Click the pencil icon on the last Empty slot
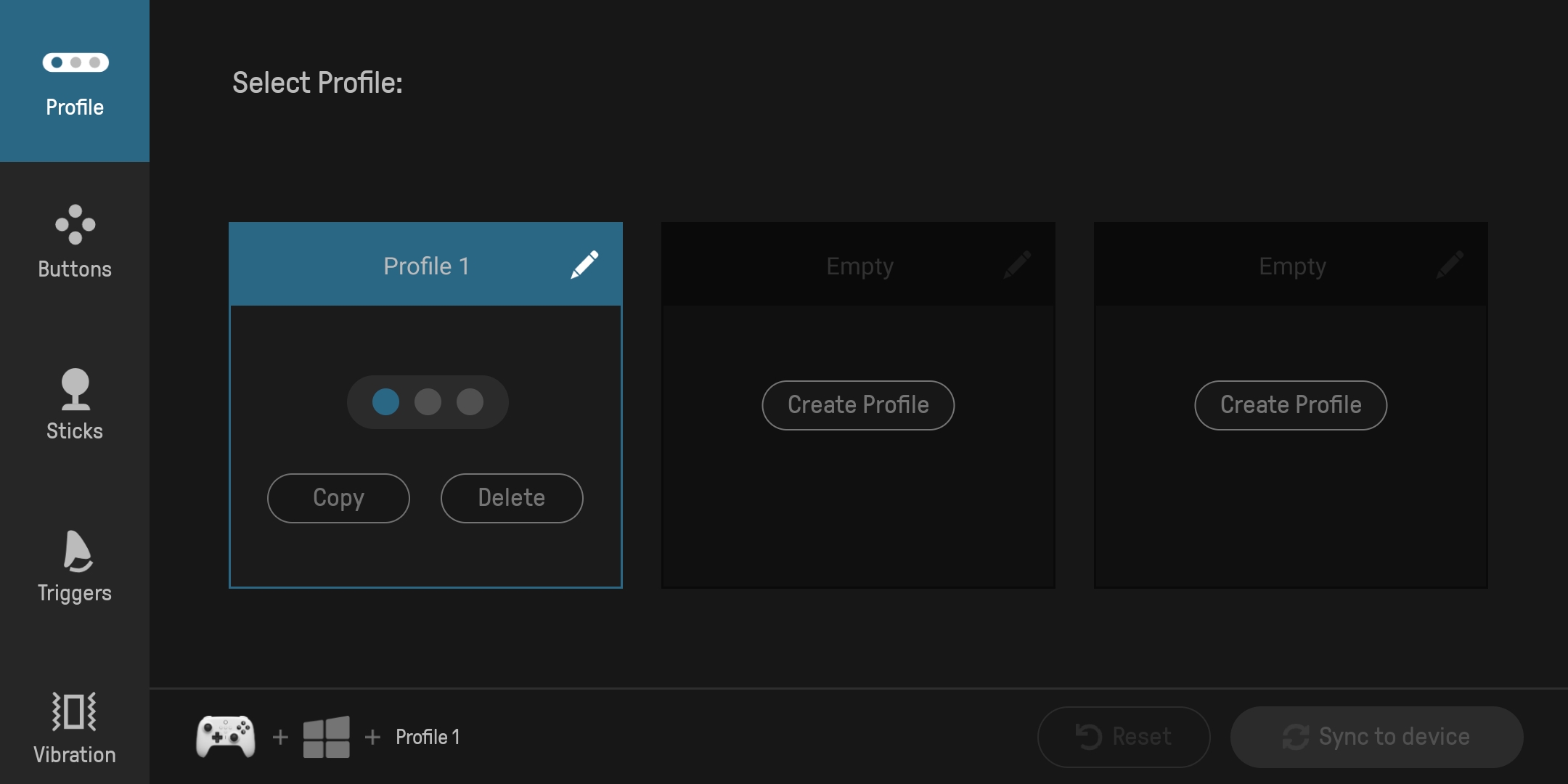This screenshot has height=784, width=1568. click(1450, 265)
